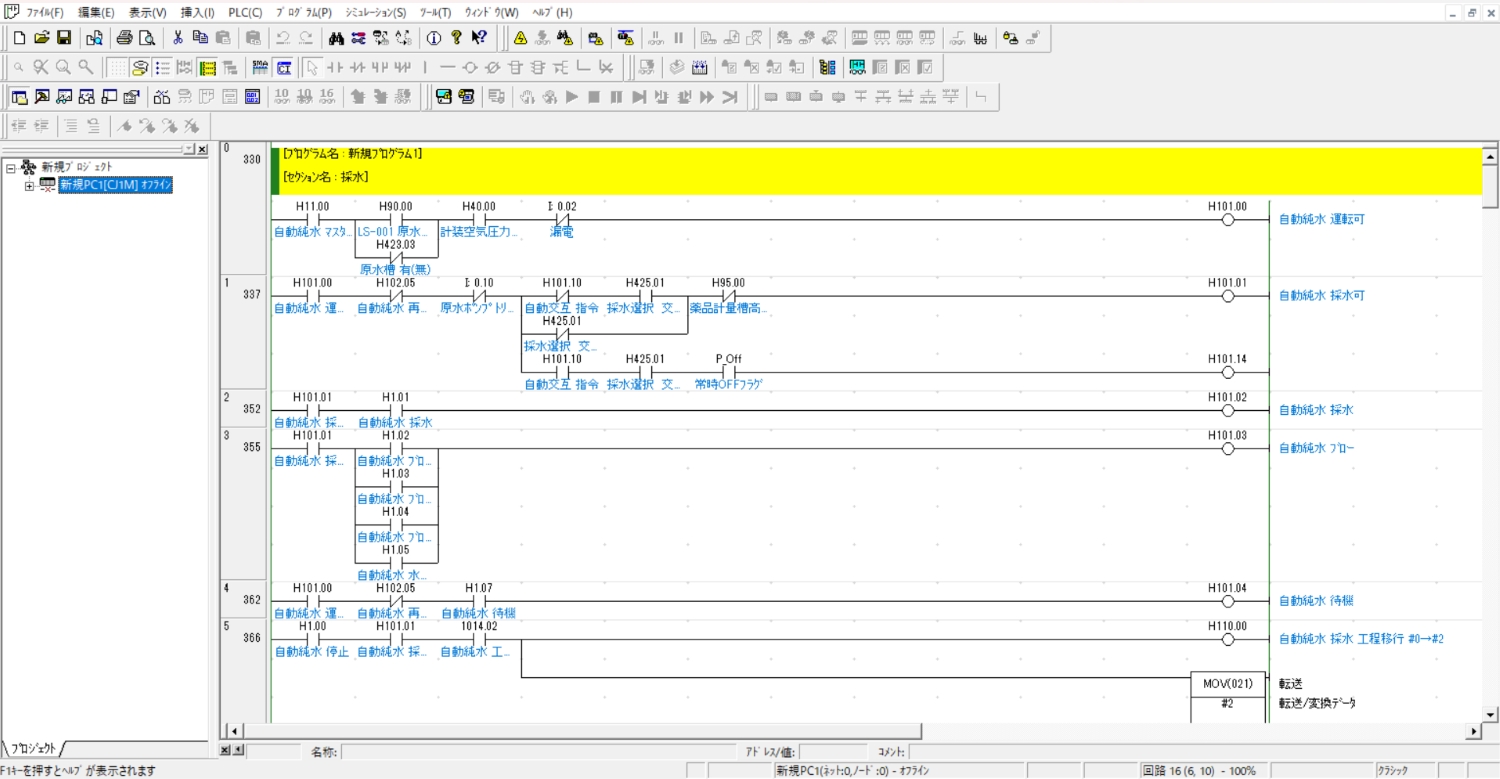Expand the 新規PC1[CJ1M] tree node

click(x=31, y=184)
